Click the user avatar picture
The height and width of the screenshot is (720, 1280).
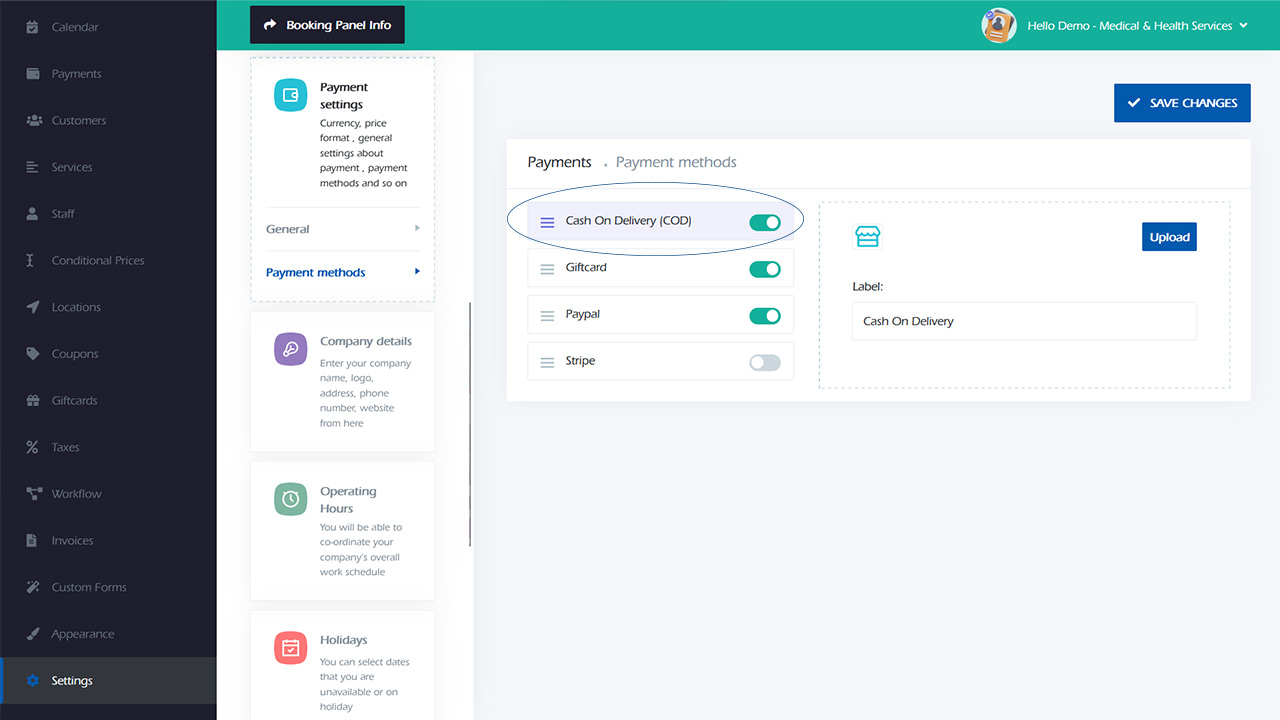click(999, 26)
